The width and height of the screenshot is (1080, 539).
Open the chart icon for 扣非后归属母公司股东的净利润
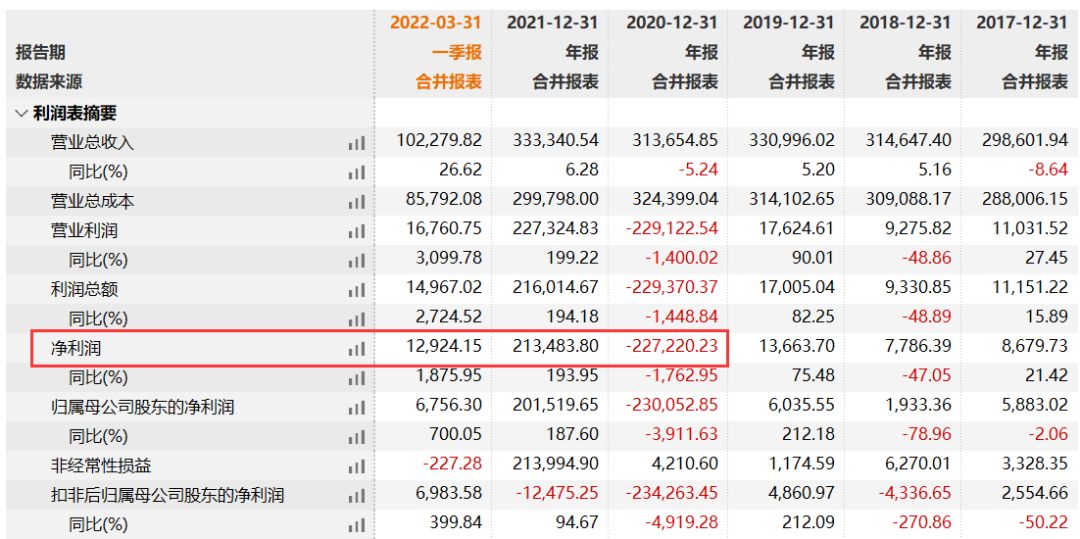(x=357, y=496)
